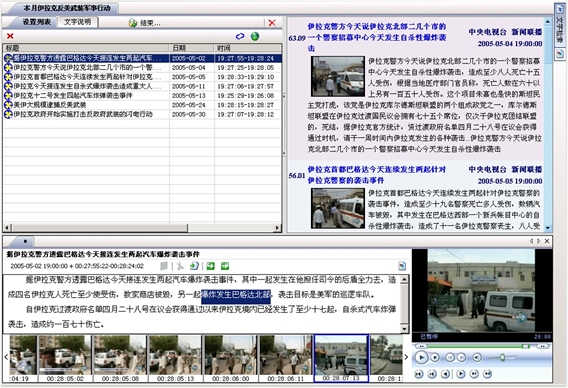Viewport: 568px width, 388px height.
Task: Switch to the 设置列表 tab
Action: [37, 22]
